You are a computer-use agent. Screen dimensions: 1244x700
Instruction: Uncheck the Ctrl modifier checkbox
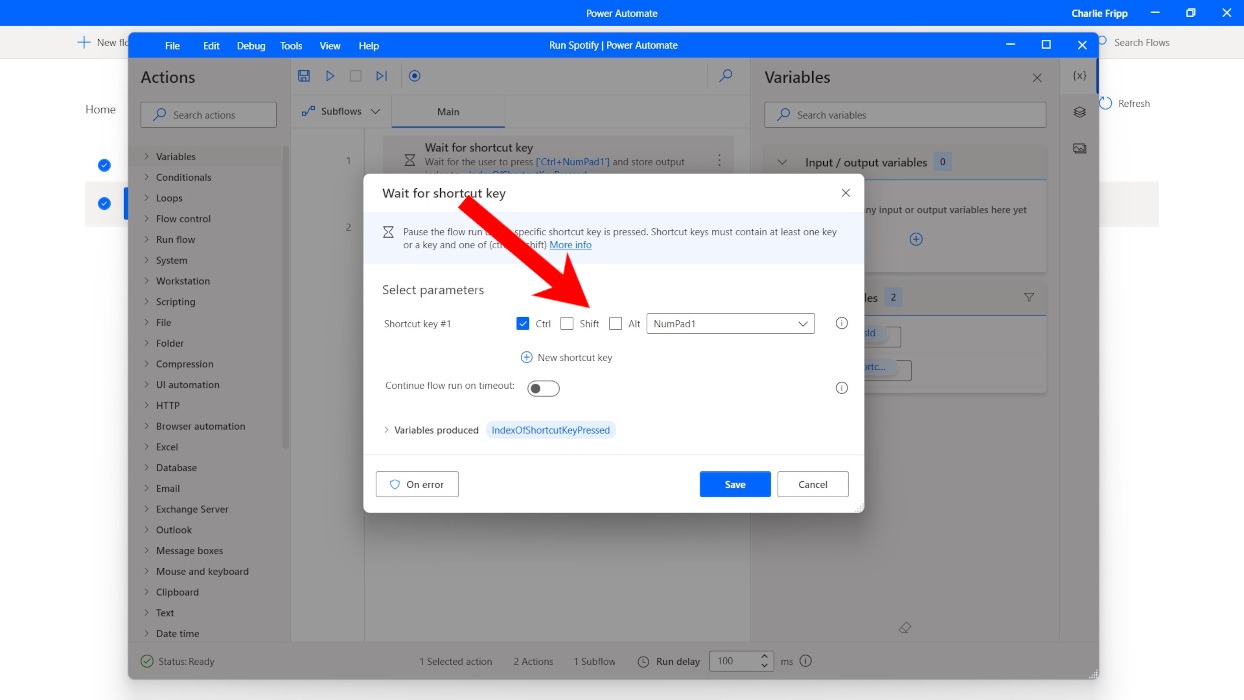point(524,323)
